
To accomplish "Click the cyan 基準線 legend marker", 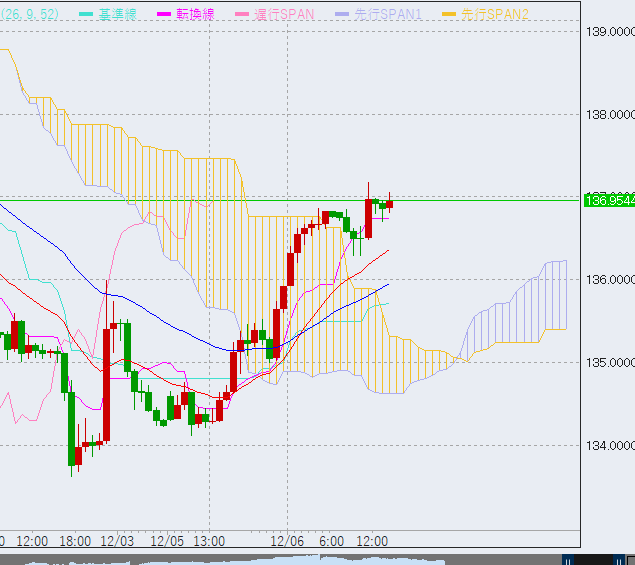I will coord(86,15).
